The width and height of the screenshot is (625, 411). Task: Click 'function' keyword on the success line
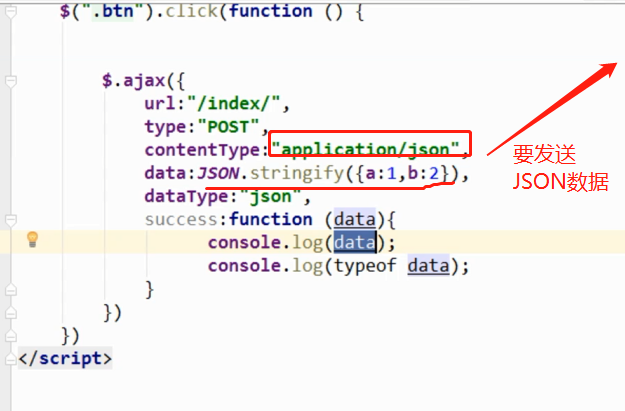click(x=271, y=219)
